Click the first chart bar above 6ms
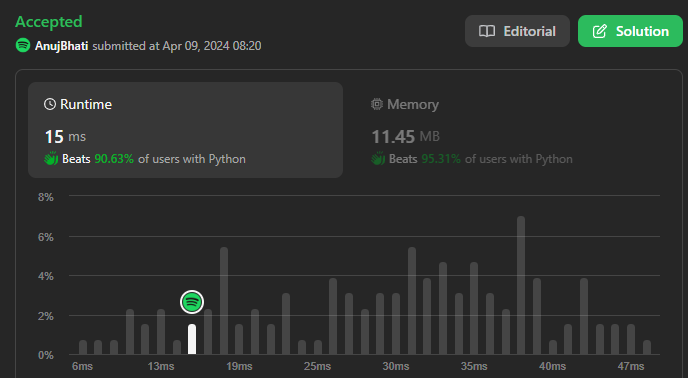 [x=83, y=347]
